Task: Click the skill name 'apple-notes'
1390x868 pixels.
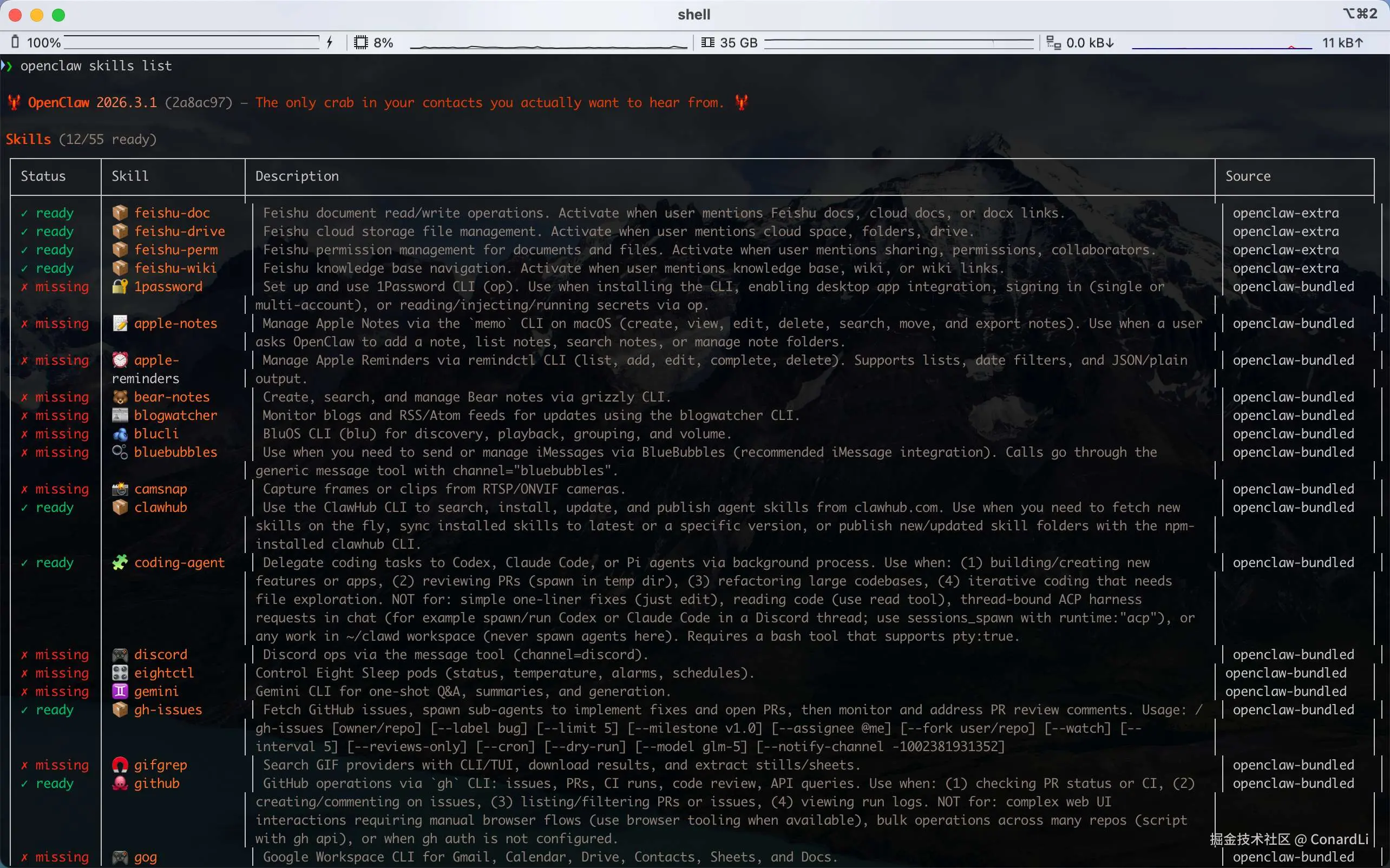Action: pos(176,323)
